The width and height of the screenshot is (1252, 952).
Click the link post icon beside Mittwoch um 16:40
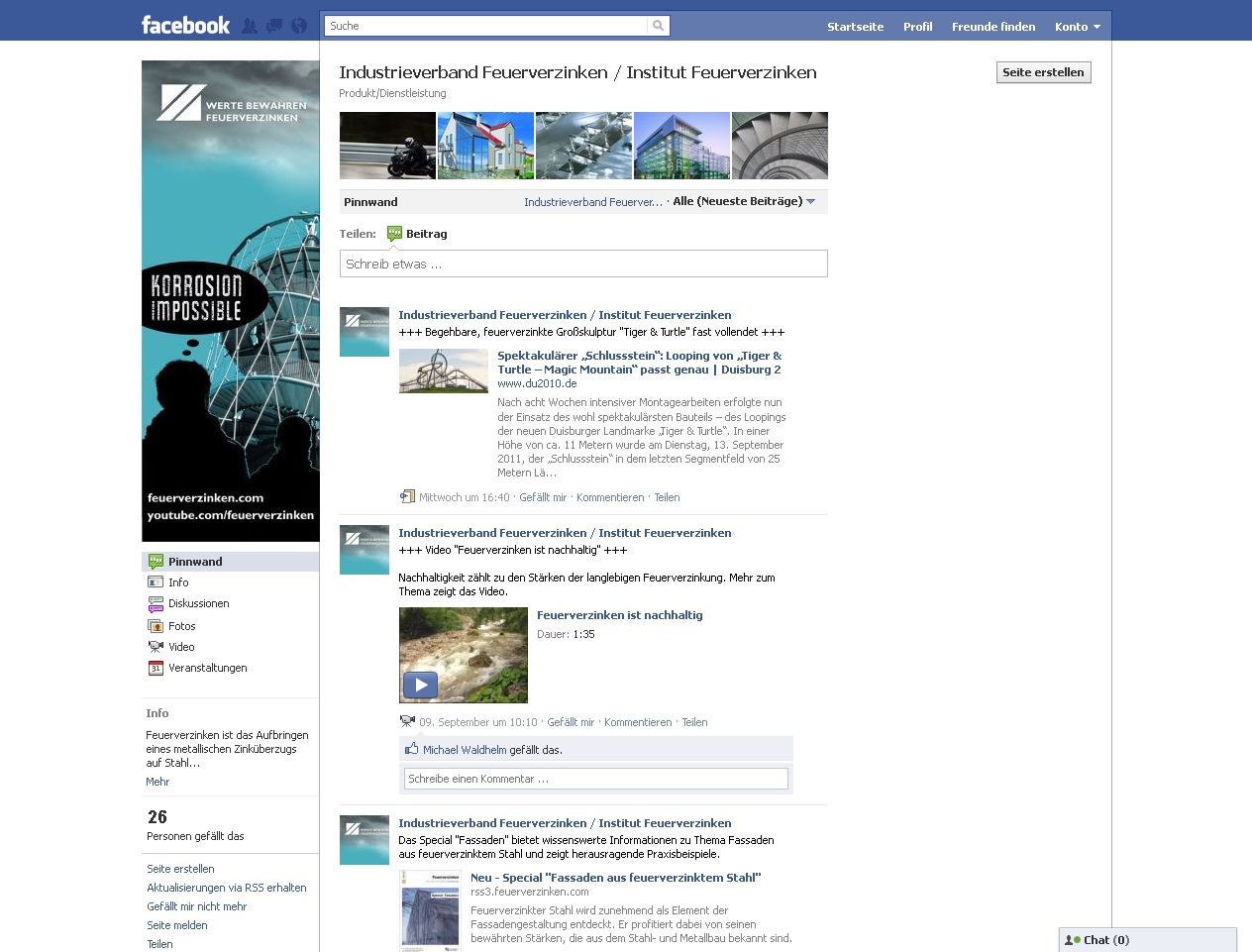point(406,497)
